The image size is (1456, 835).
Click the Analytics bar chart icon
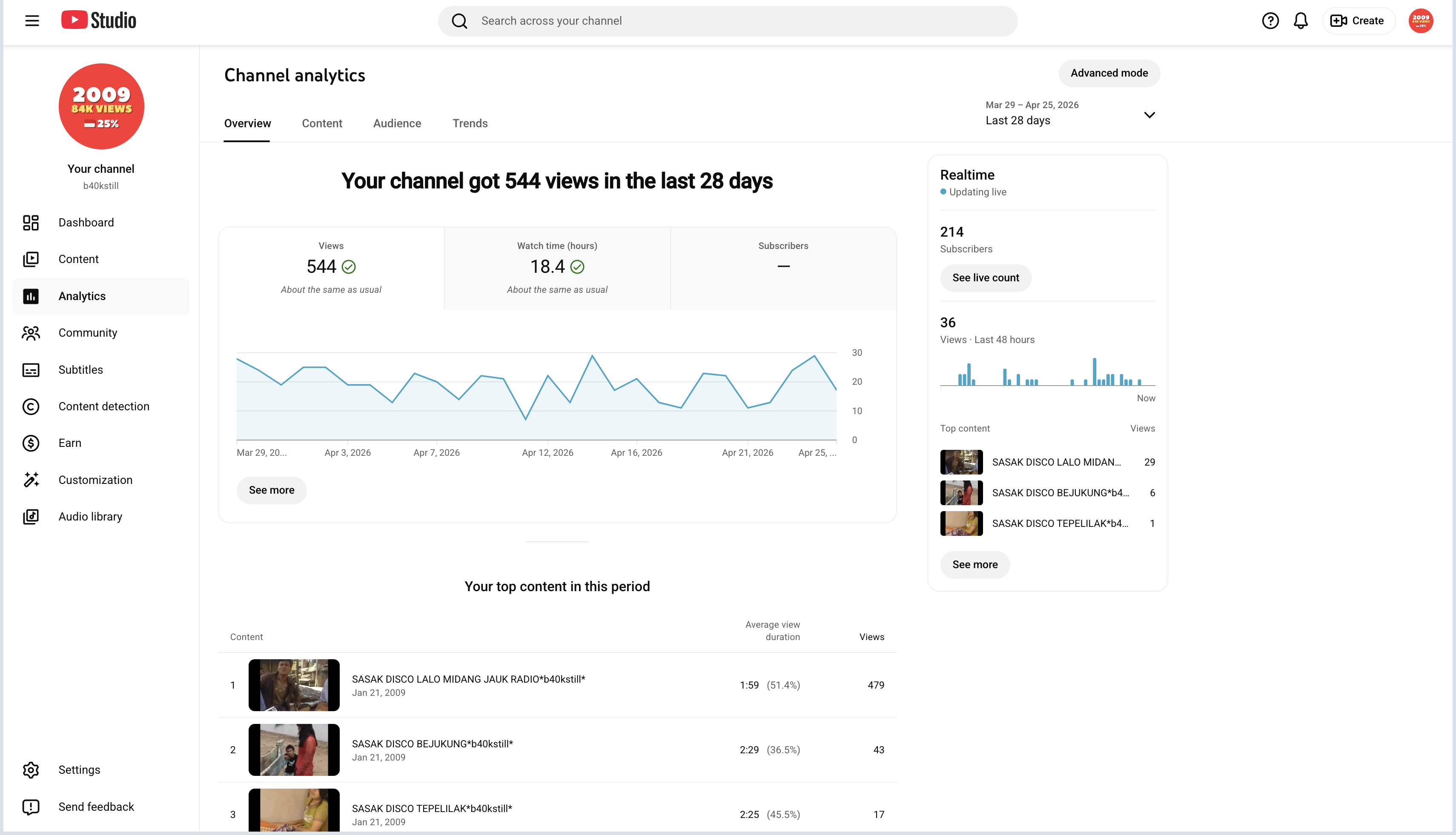tap(31, 296)
